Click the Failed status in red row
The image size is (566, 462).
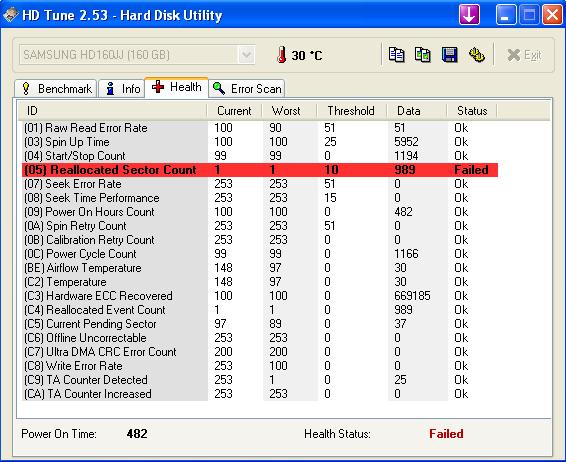pyautogui.click(x=471, y=170)
